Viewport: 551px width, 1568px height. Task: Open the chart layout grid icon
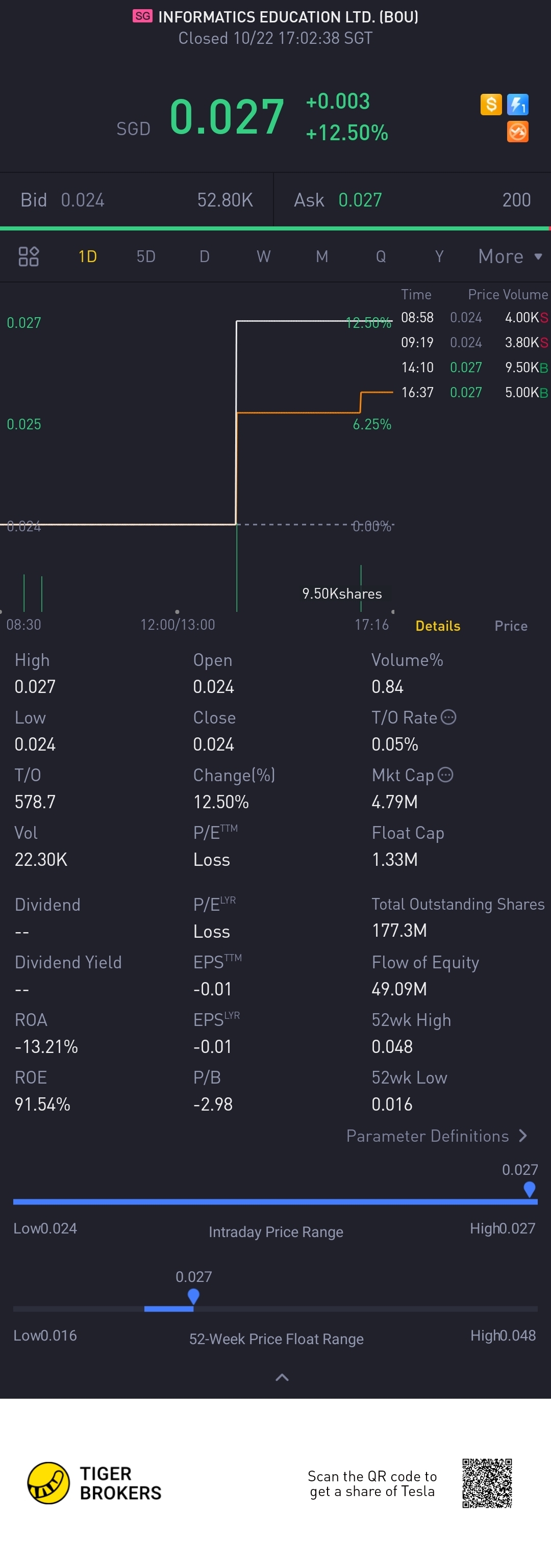tap(29, 256)
